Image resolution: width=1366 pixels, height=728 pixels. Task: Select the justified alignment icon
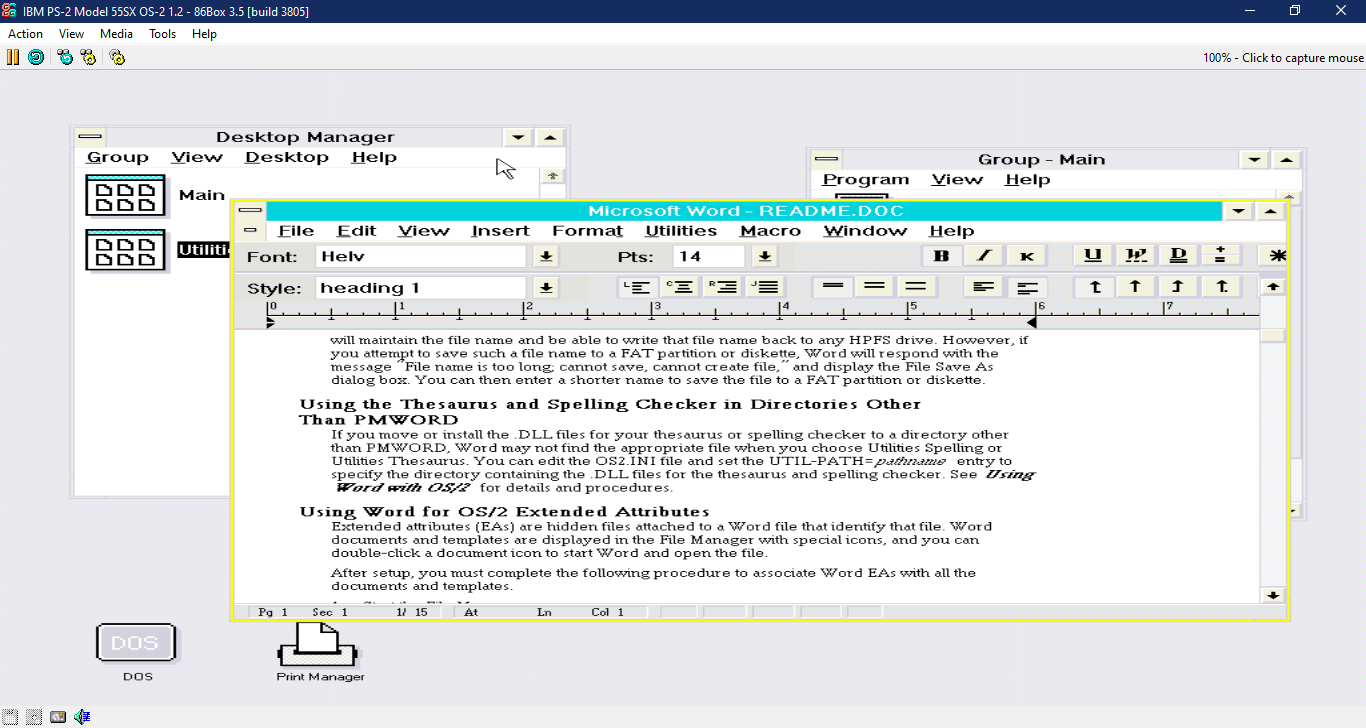coord(765,286)
